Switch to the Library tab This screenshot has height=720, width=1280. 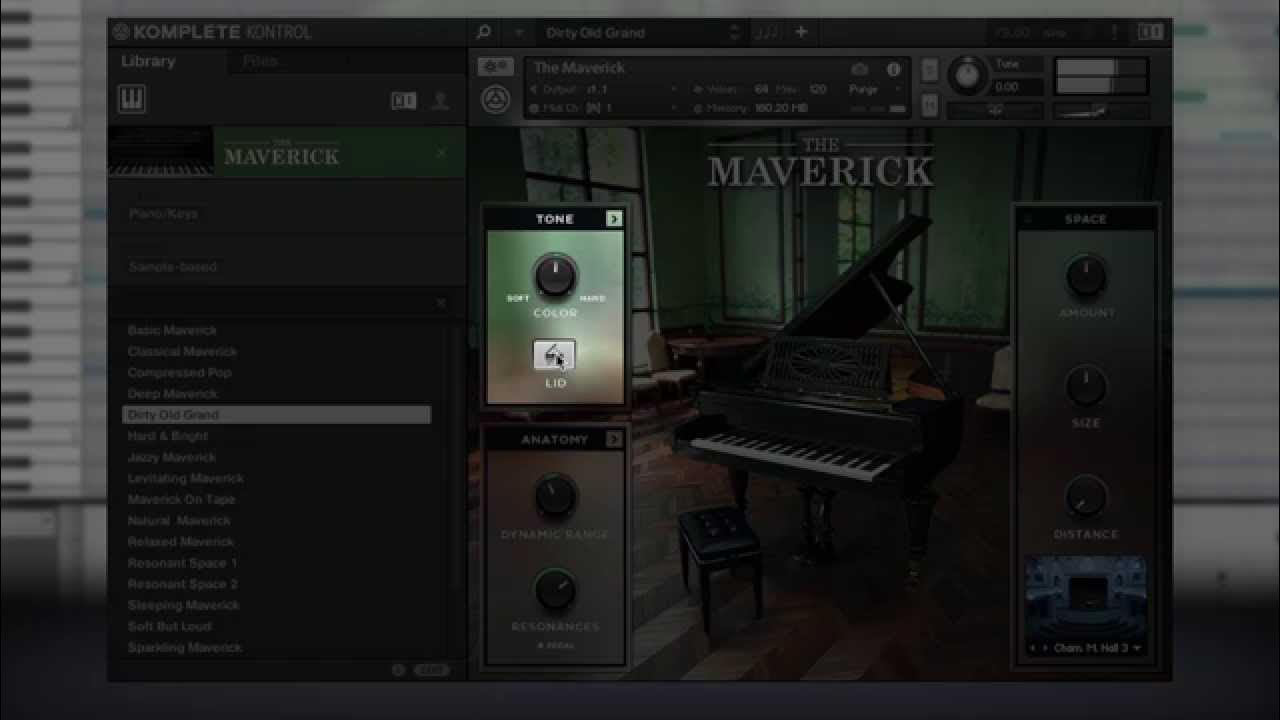tap(148, 61)
